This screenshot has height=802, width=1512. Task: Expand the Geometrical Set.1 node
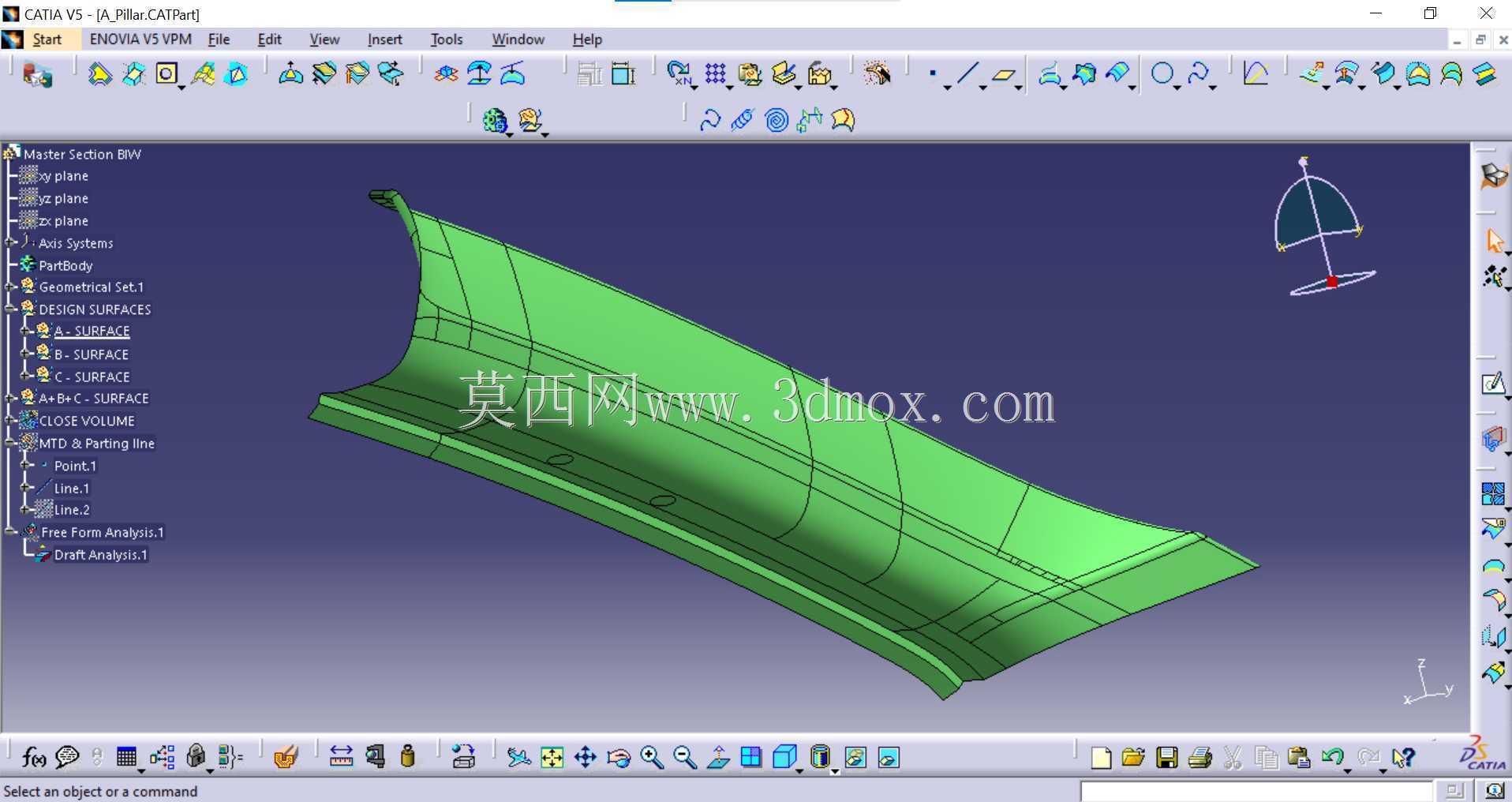(x=10, y=287)
